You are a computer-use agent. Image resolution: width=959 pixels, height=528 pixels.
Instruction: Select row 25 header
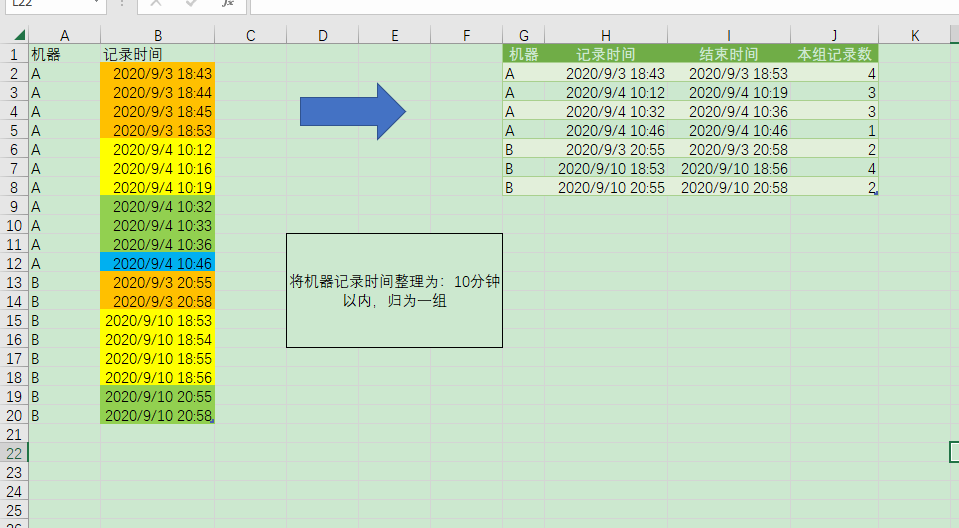[x=14, y=510]
